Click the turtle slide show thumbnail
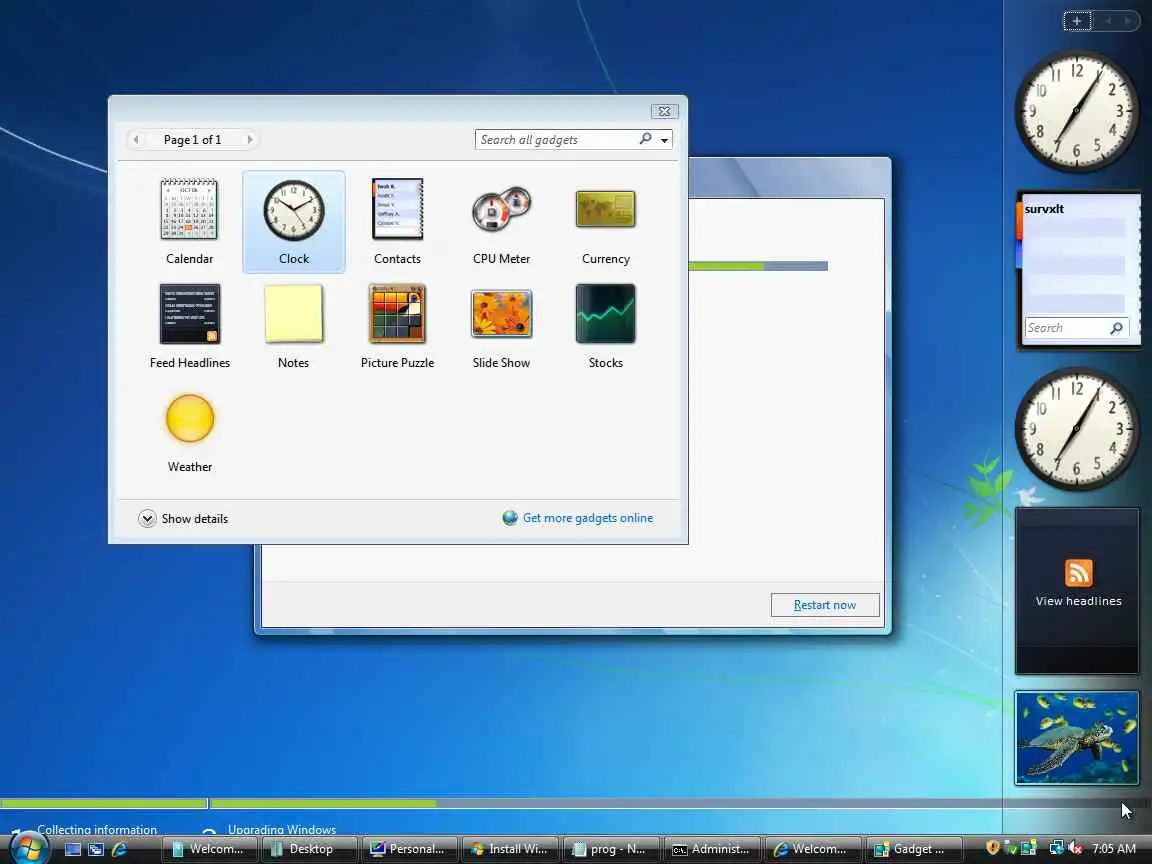 1076,738
